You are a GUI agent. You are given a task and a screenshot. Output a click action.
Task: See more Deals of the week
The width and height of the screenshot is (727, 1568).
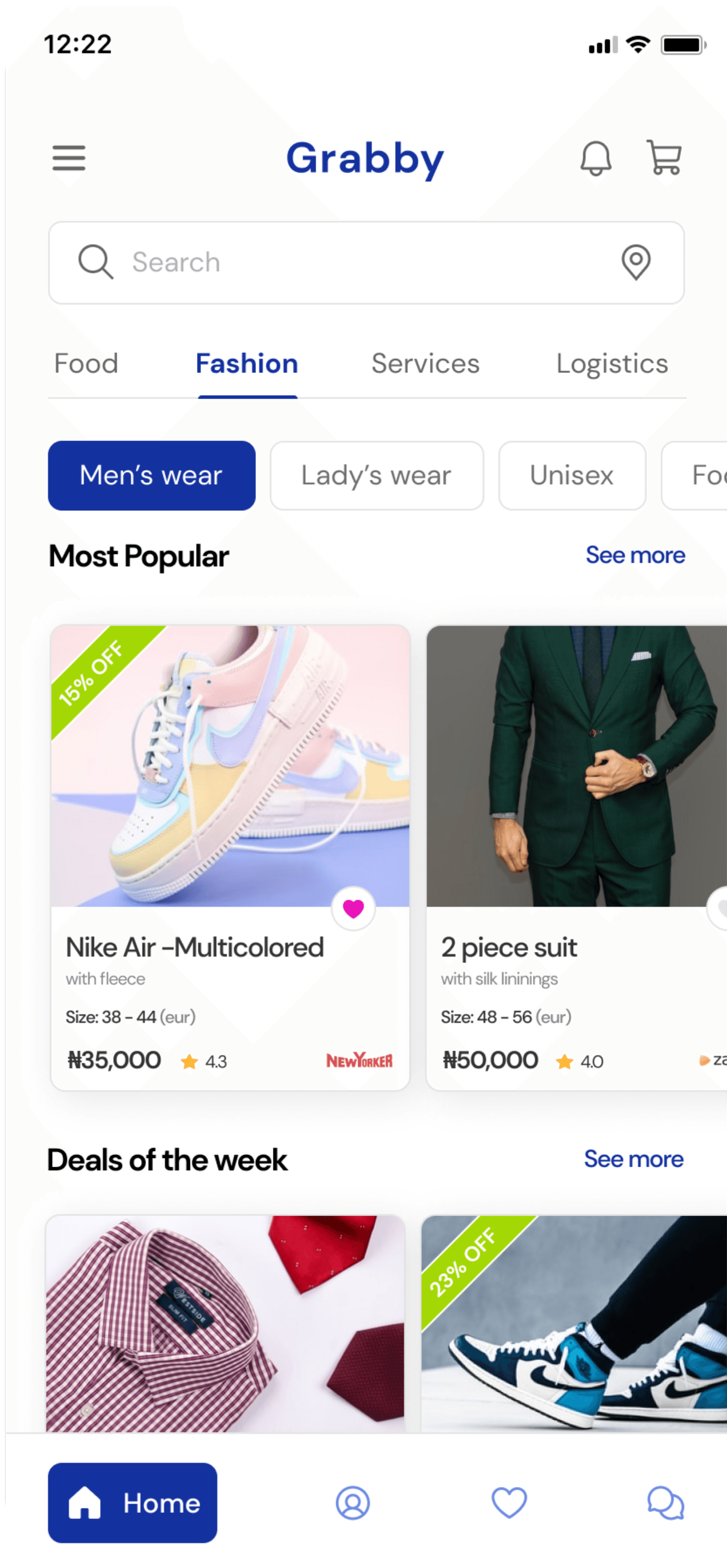point(633,1159)
